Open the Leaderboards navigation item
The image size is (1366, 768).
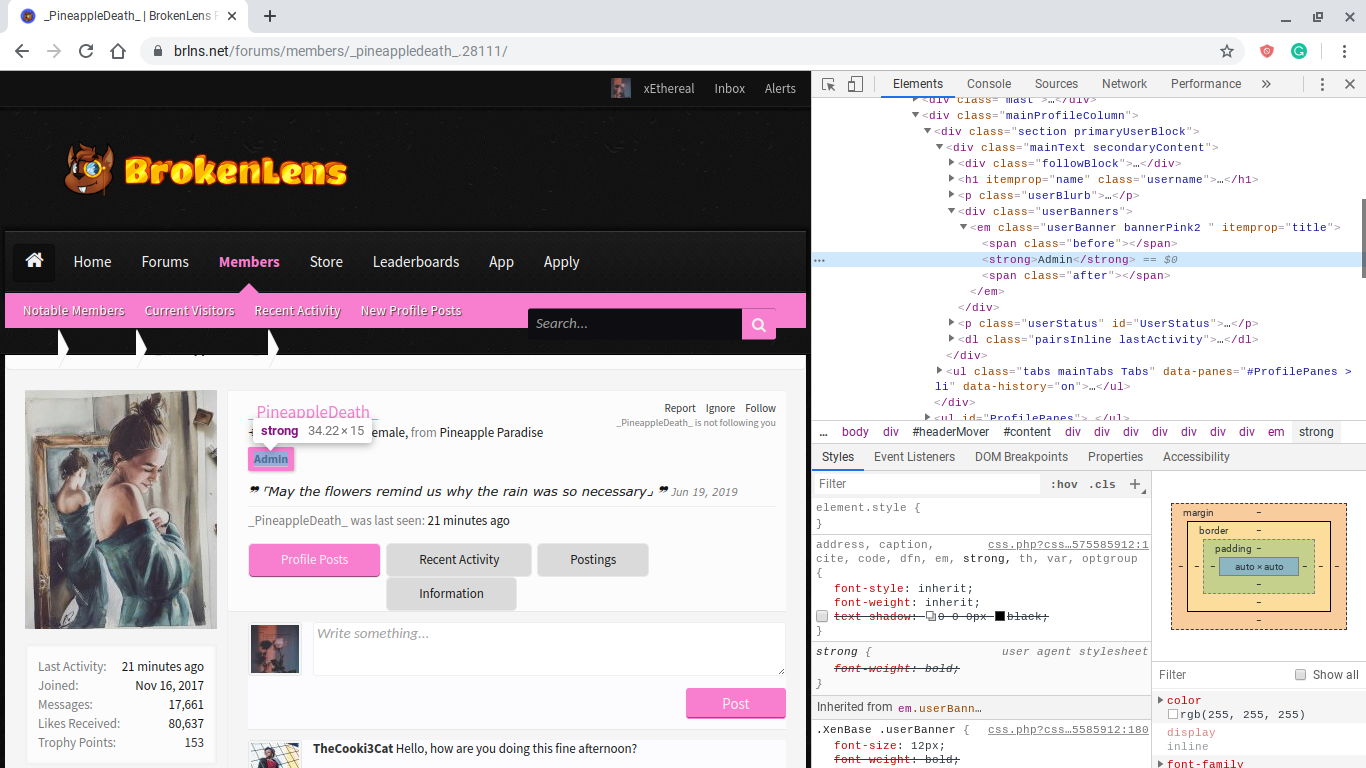[x=416, y=262]
